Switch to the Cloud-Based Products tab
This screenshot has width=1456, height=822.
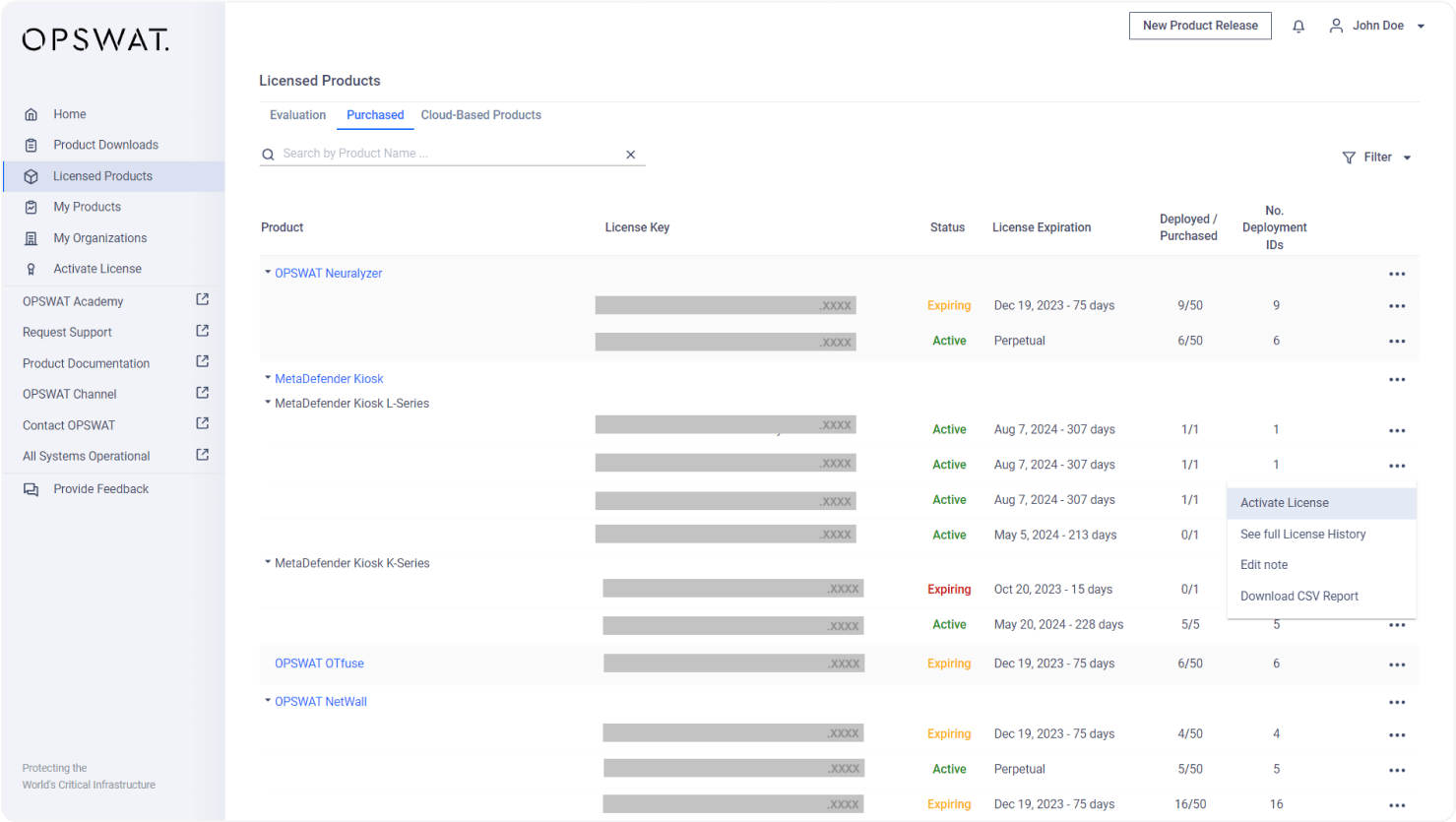[x=481, y=115]
